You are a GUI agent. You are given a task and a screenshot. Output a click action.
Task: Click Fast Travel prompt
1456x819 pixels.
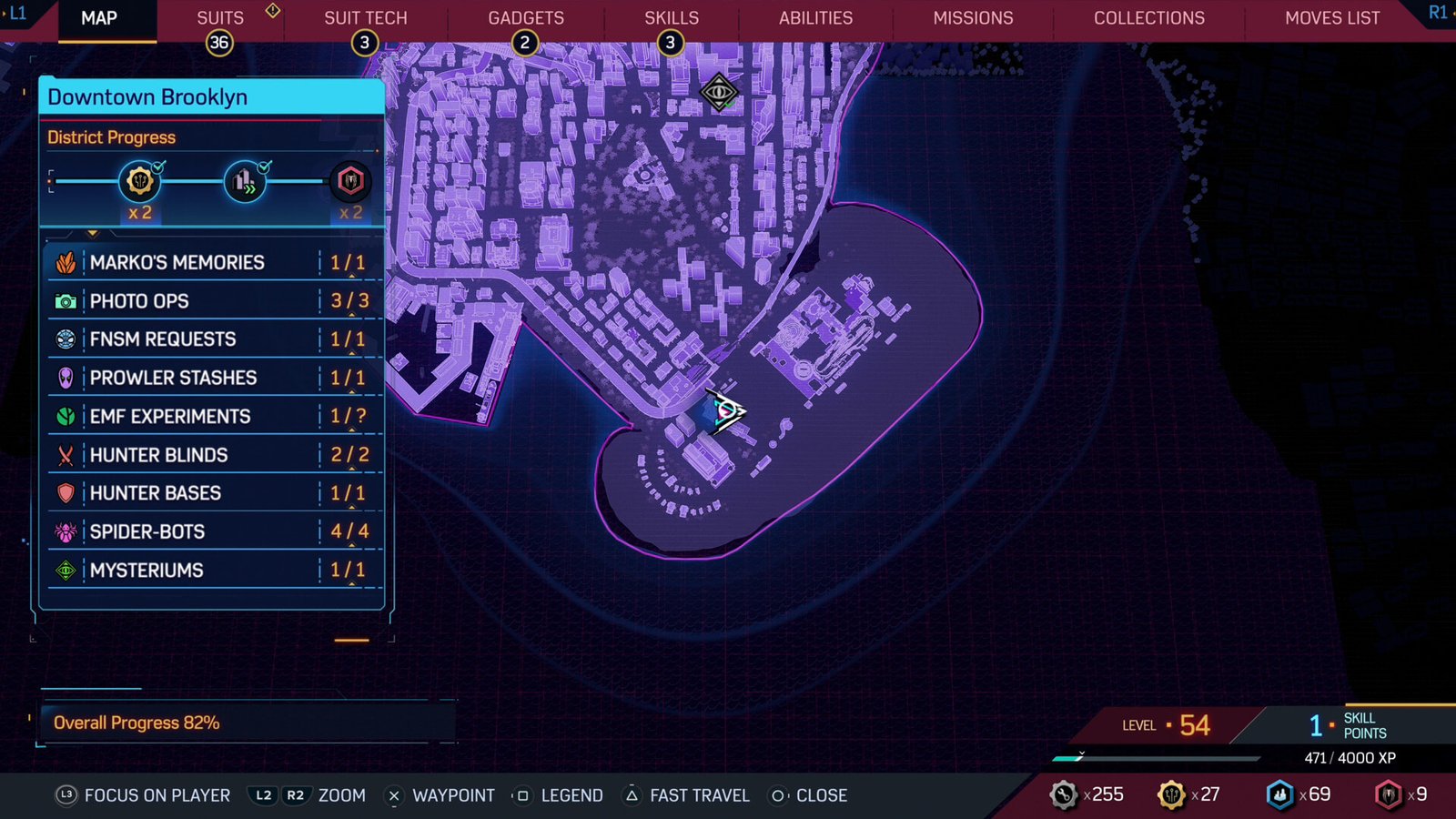tap(686, 795)
